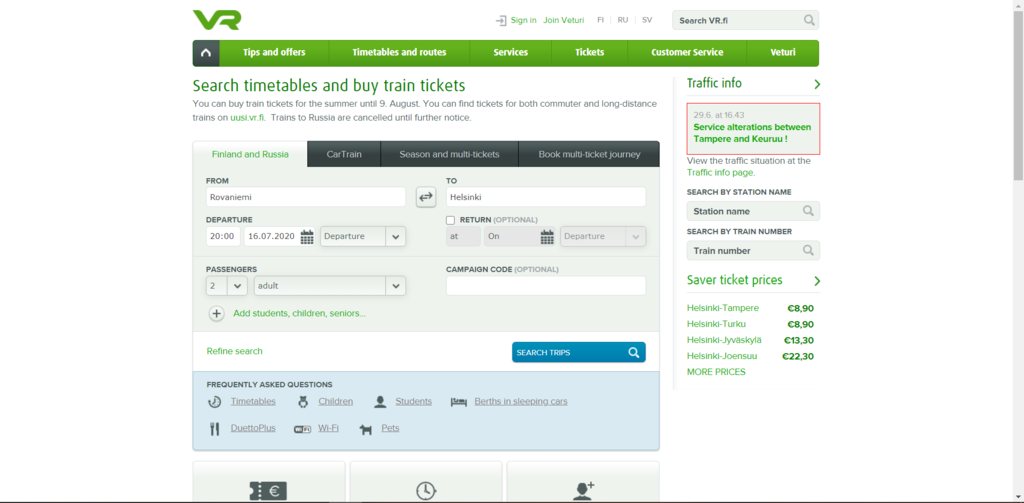Click the Helsinki-Joensuu saver price link
Viewport: 1024px width, 503px height.
724,356
